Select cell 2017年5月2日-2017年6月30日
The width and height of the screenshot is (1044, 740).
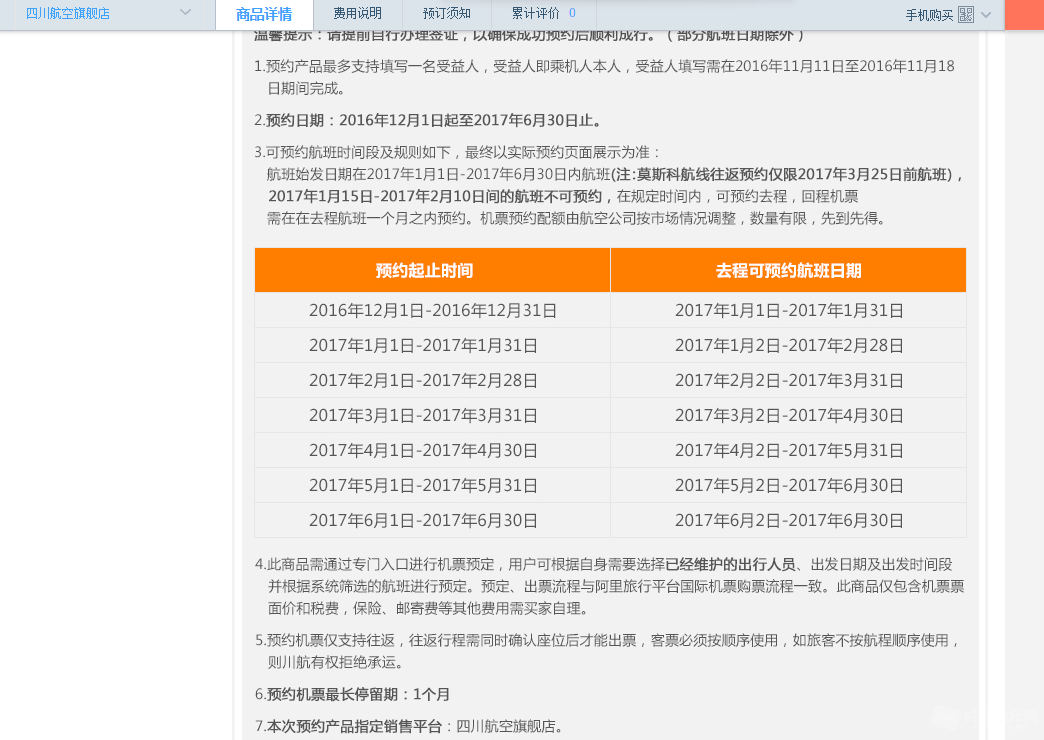[x=788, y=486]
